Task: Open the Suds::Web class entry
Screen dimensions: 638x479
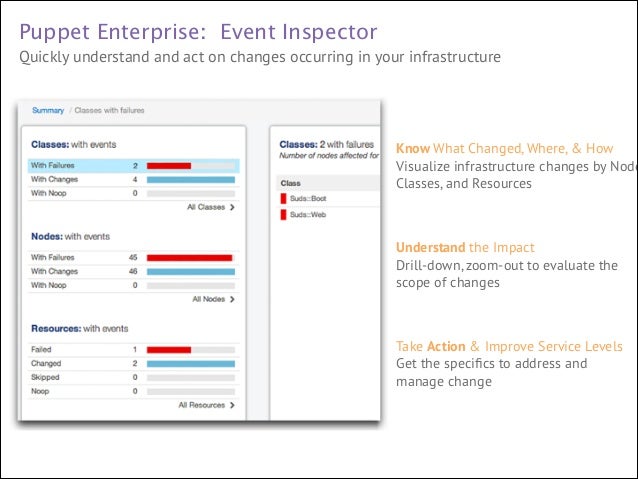Action: tap(308, 215)
